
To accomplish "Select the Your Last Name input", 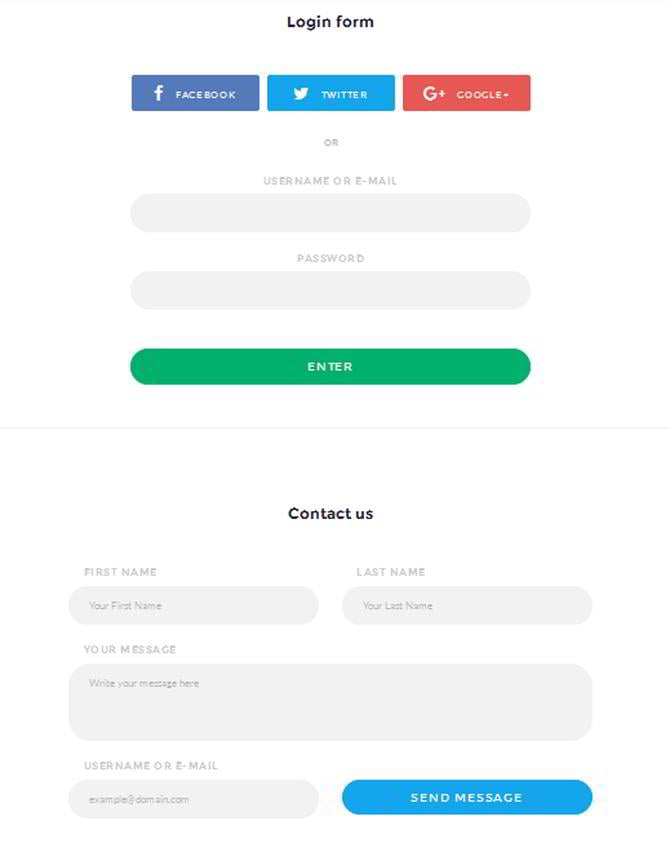I will pyautogui.click(x=467, y=605).
